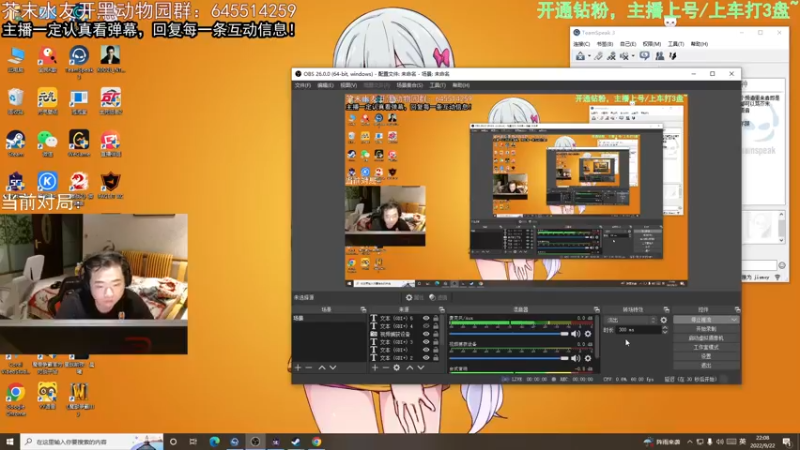Screen dimensions: 800x450
Task: Open the scene transition type dropdown in OBS
Action: coord(631,320)
